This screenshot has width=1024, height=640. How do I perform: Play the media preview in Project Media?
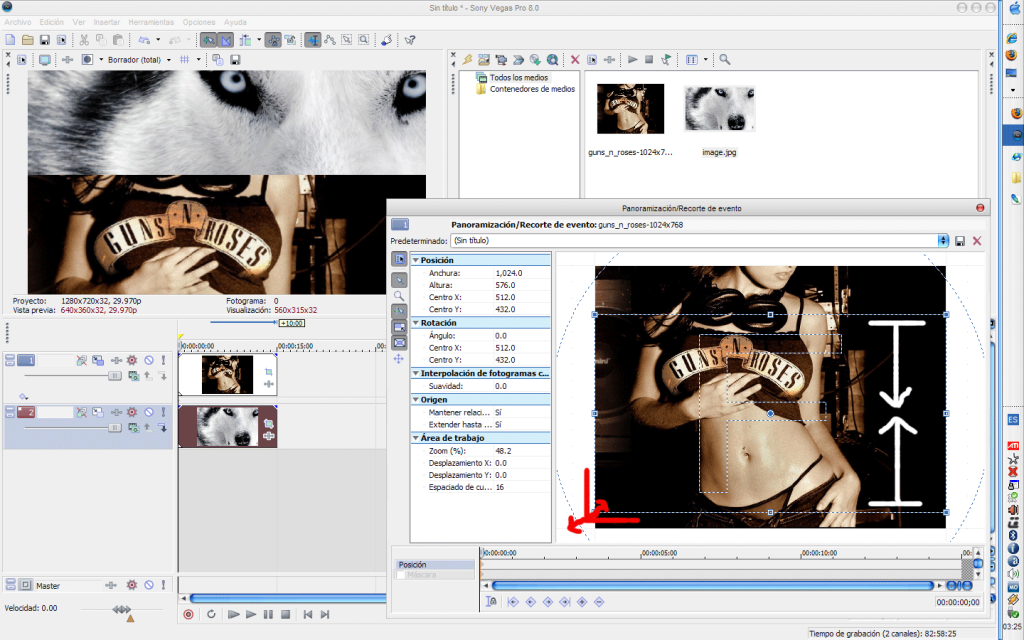632,60
